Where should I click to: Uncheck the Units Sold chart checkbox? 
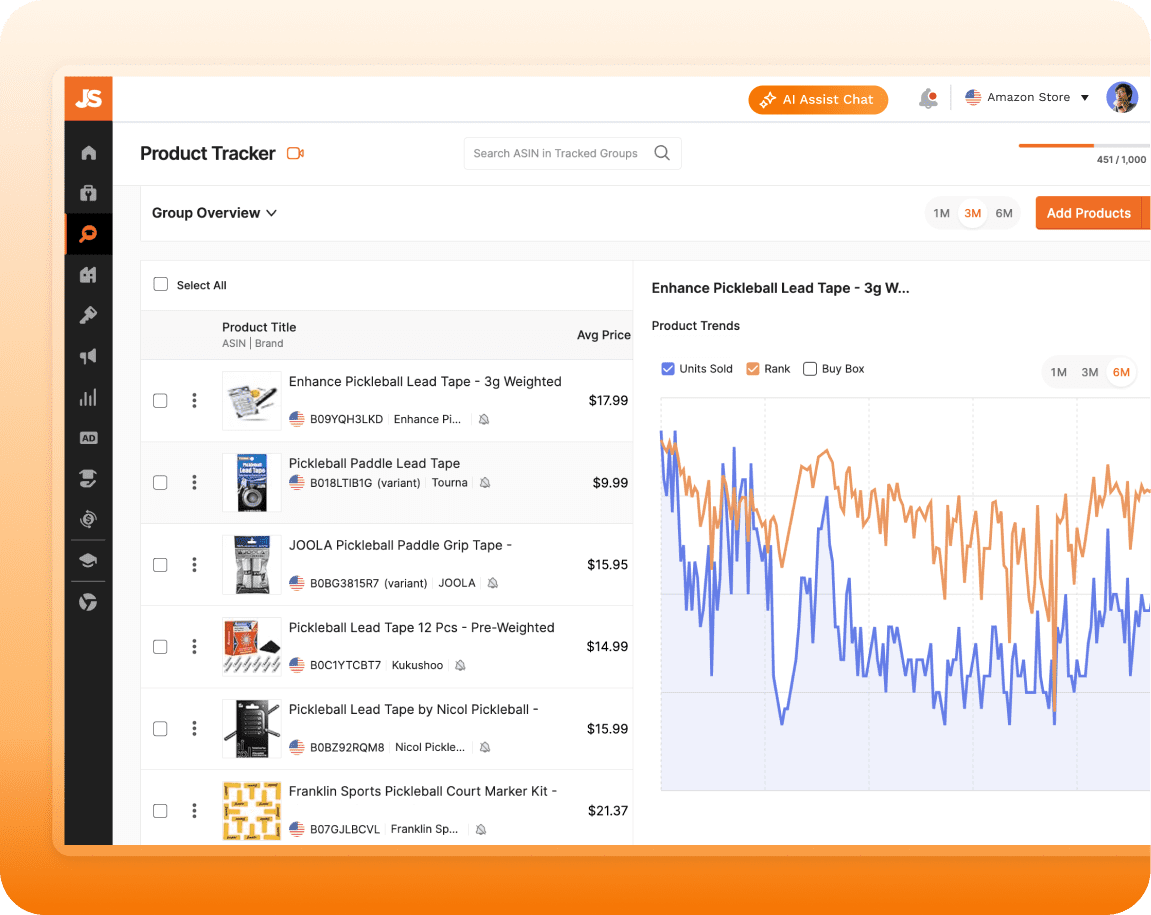(668, 369)
